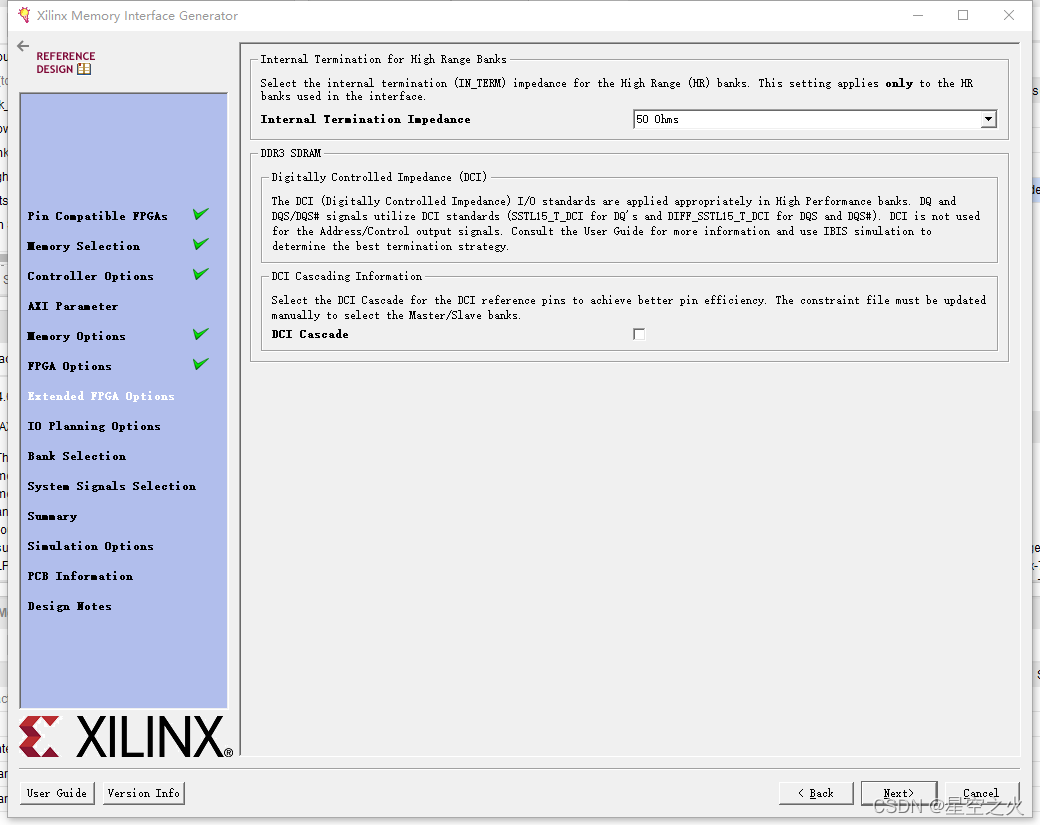This screenshot has height=825, width=1040.
Task: Minimize the Memory Interface Generator window
Action: [x=918, y=15]
